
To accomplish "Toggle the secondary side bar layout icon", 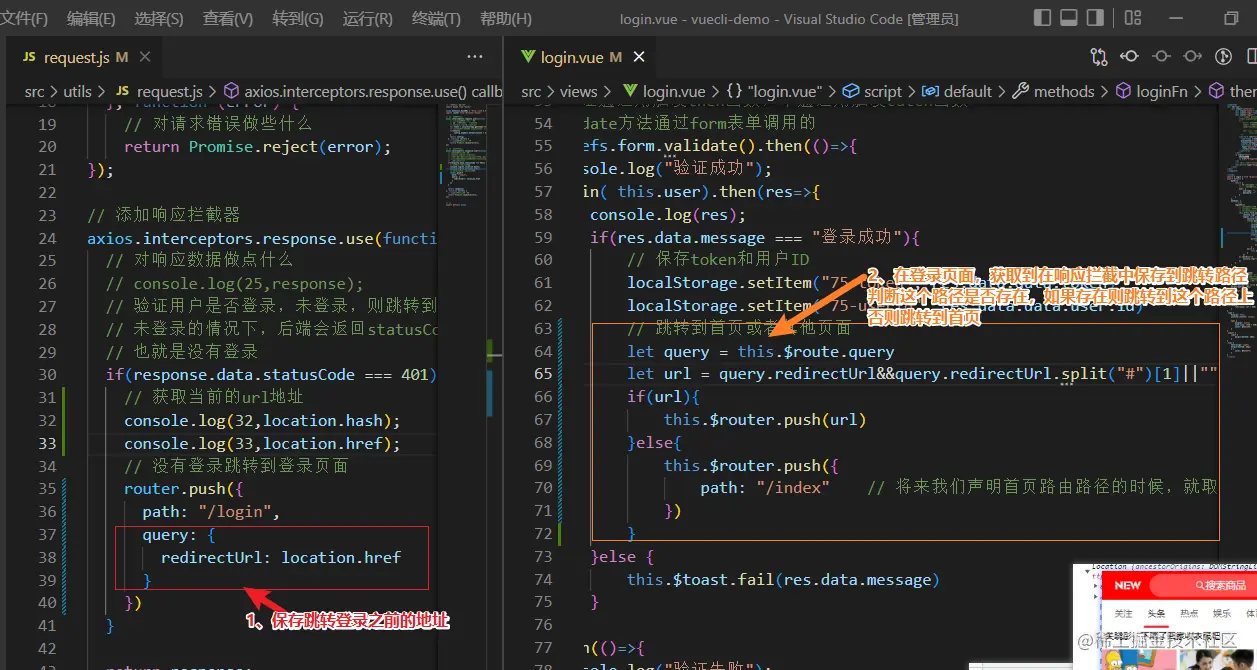I will (x=1095, y=18).
